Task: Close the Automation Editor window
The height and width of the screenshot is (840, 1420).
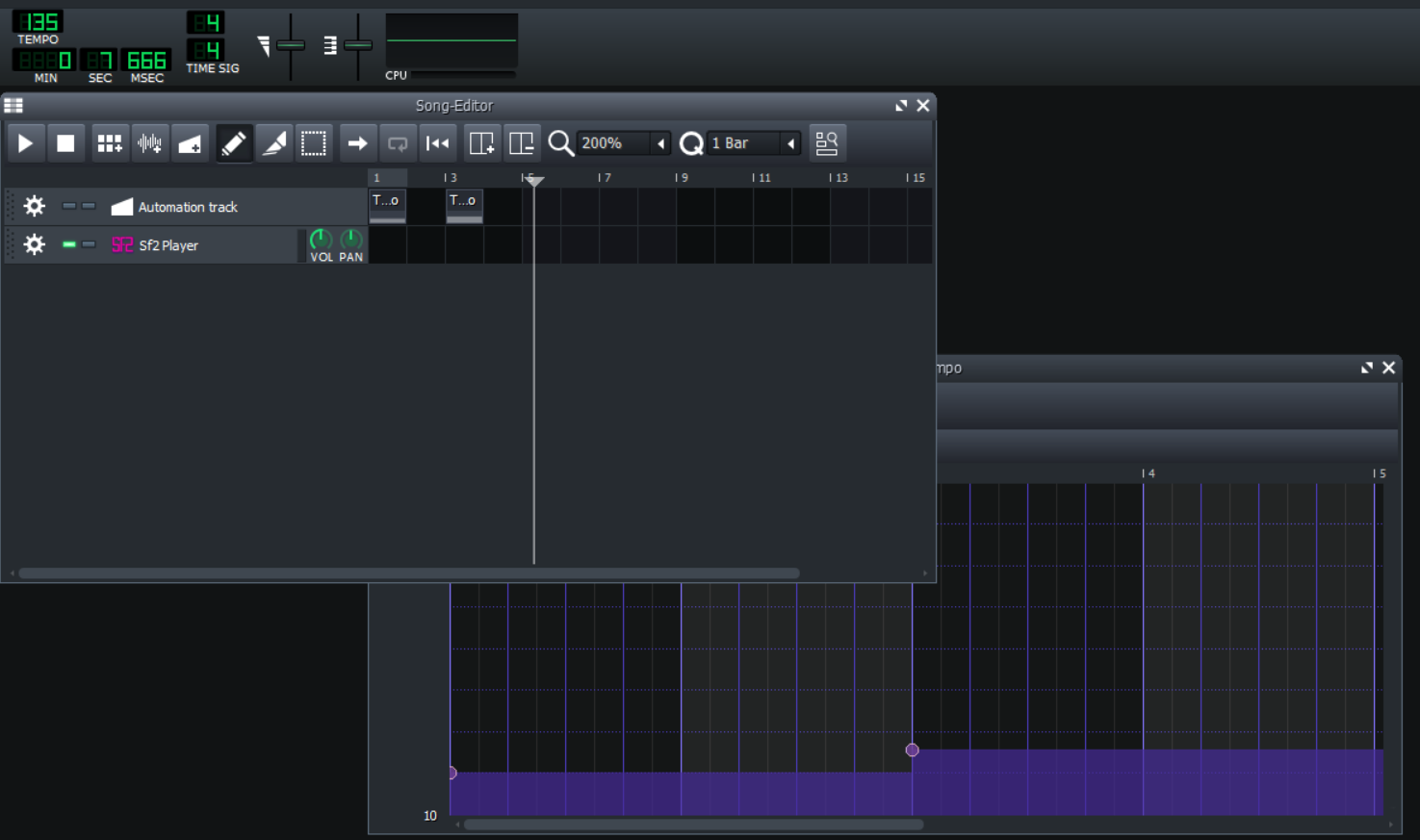Action: [x=1389, y=368]
